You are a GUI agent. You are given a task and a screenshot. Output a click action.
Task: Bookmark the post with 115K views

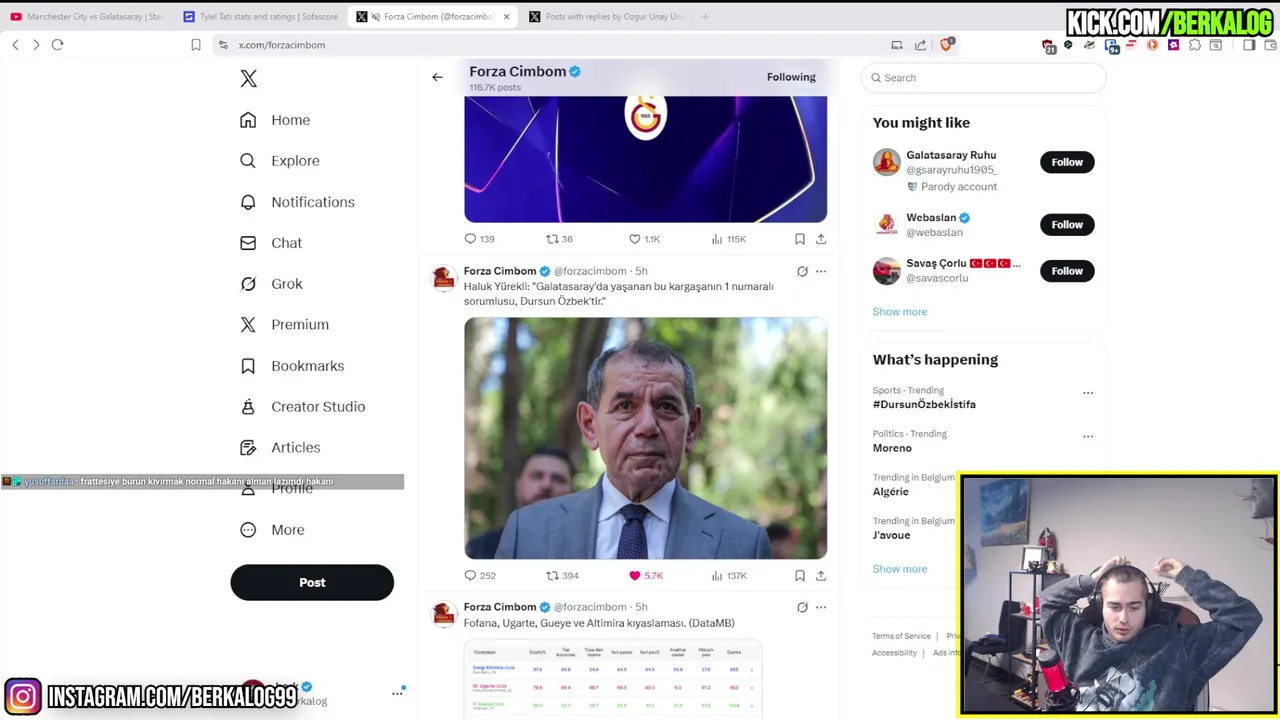pos(800,239)
